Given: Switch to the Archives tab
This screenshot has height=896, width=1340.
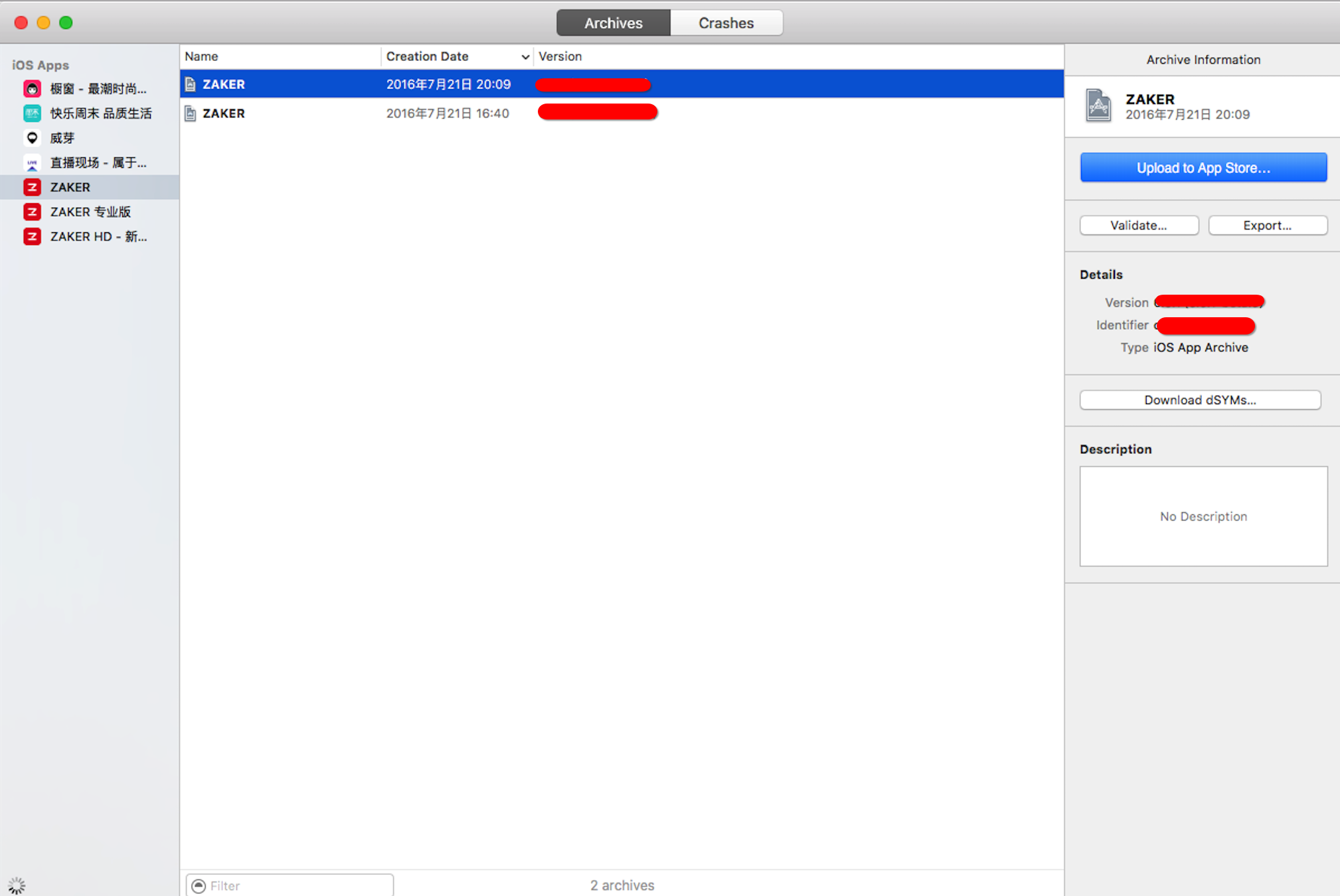Looking at the screenshot, I should (x=613, y=23).
